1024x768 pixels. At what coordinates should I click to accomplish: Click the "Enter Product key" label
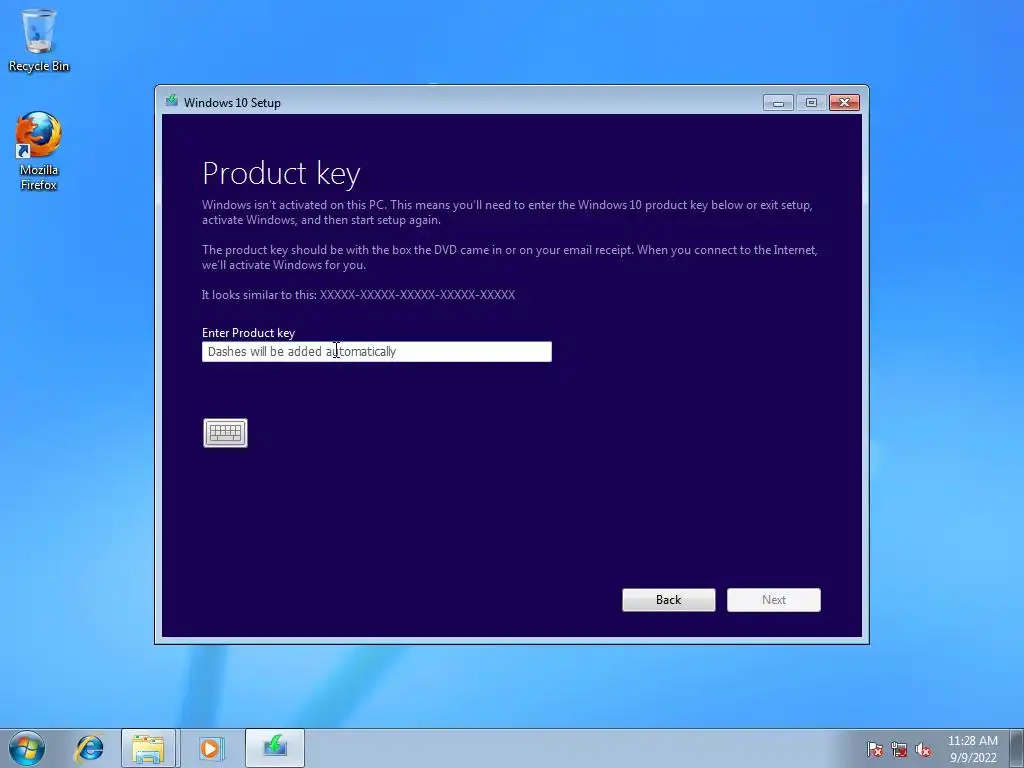[x=248, y=332]
